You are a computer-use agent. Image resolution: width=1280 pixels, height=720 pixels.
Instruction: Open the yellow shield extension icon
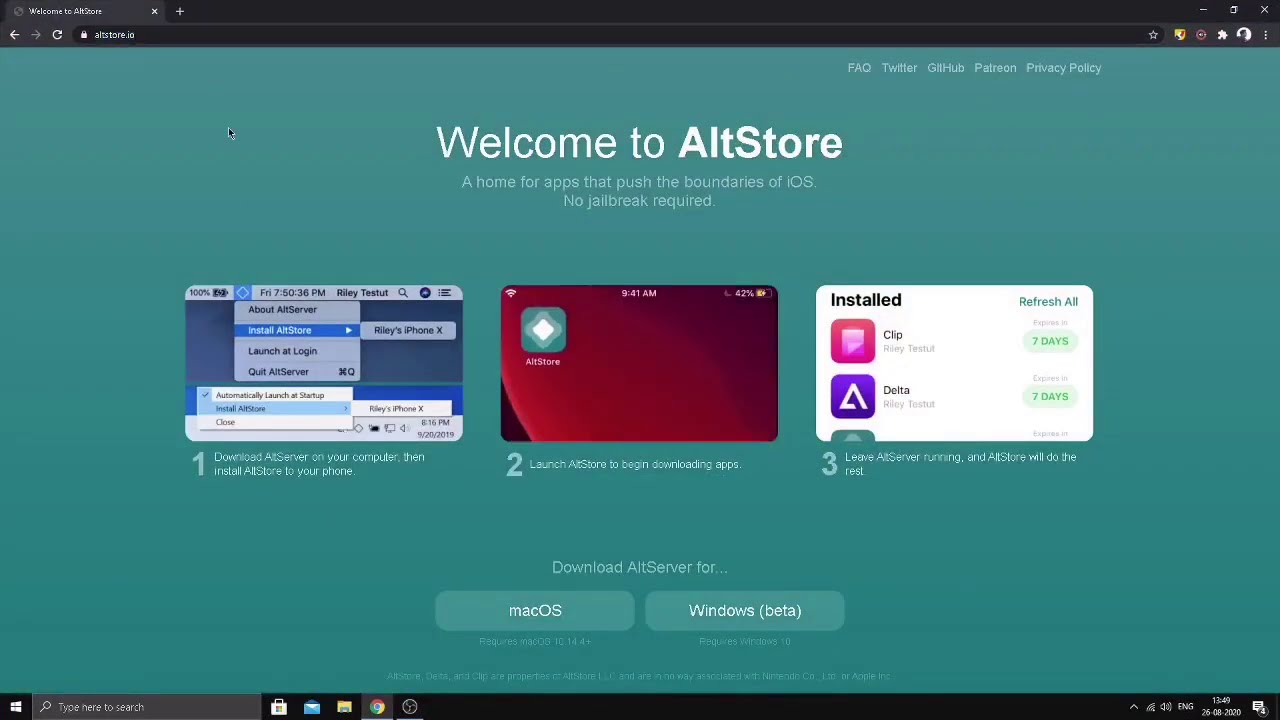point(1180,35)
